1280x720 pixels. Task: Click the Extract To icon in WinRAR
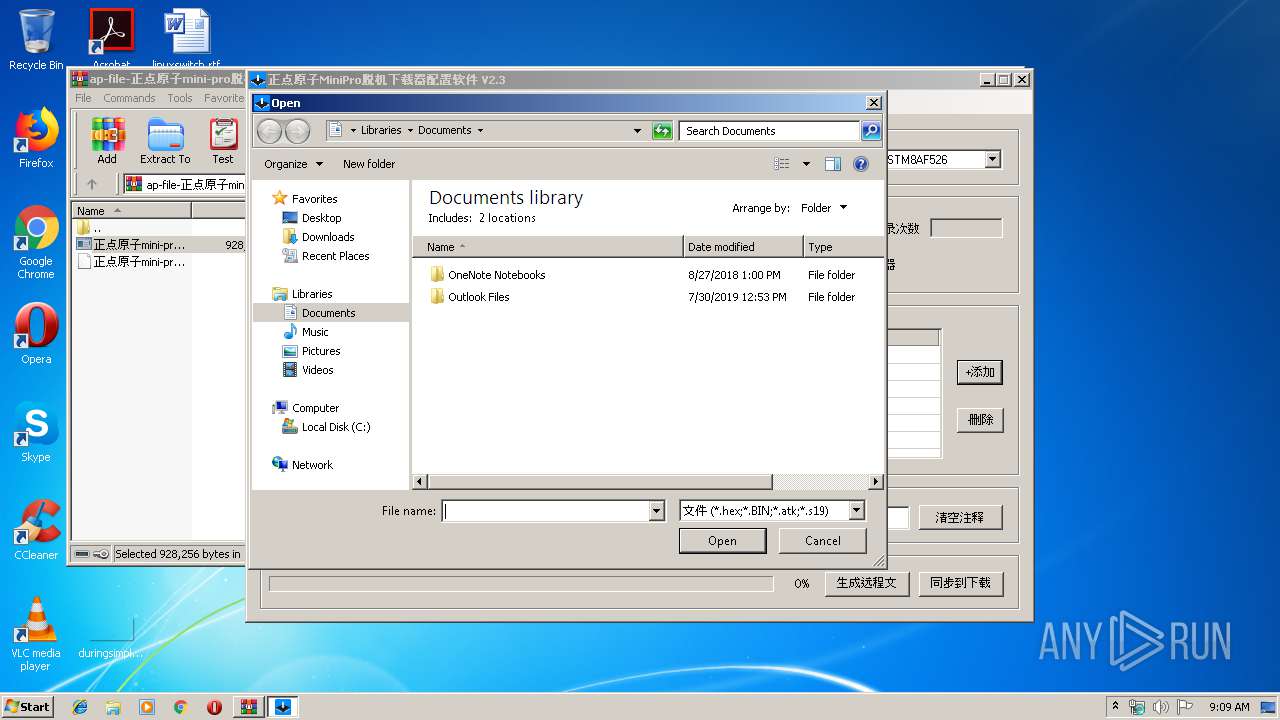(165, 141)
